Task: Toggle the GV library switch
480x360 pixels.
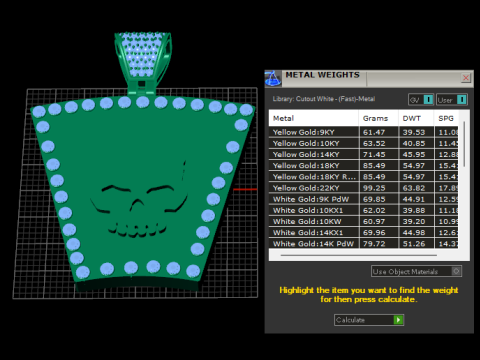Action: point(421,100)
